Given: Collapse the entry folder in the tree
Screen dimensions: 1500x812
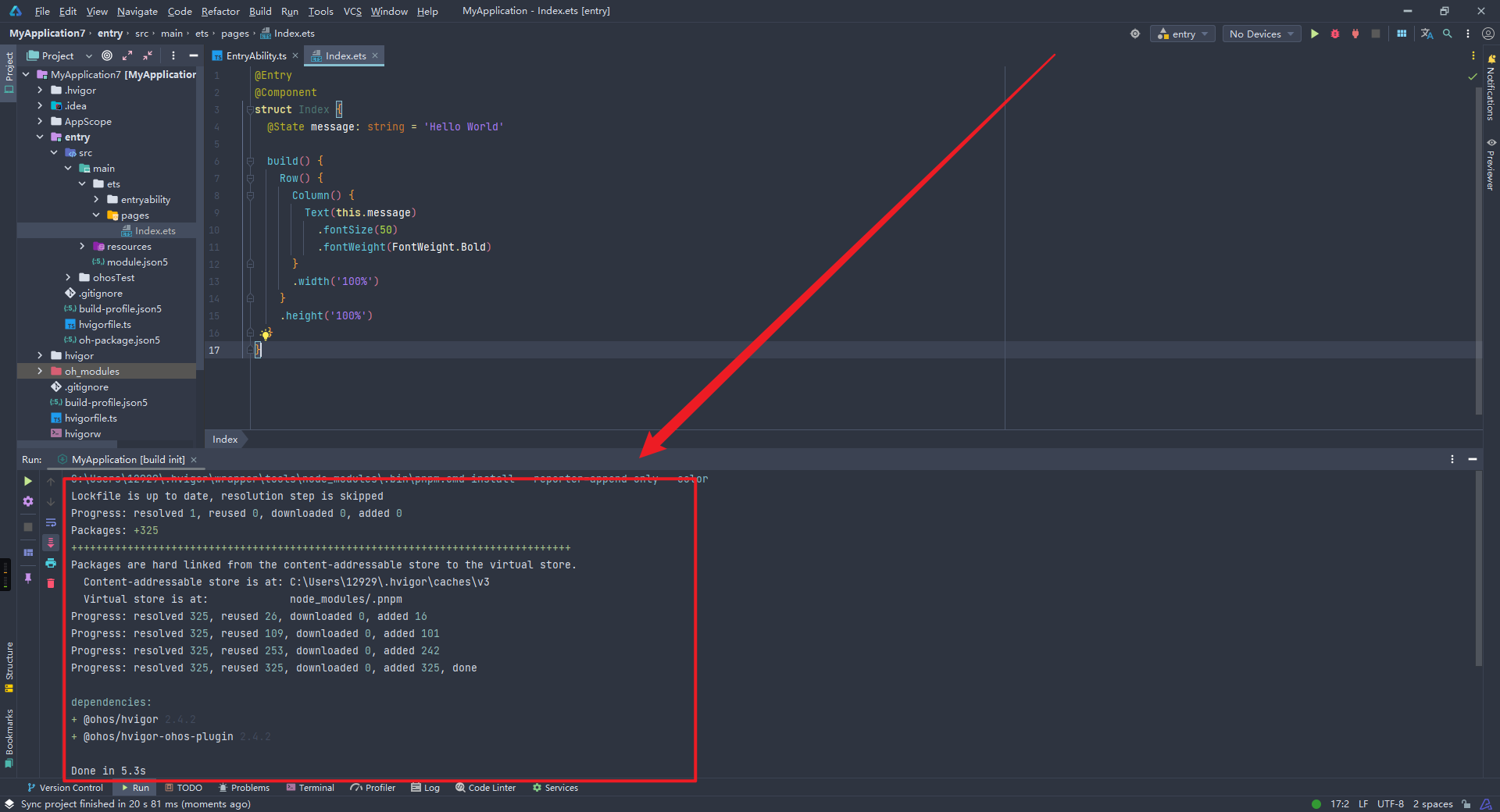Looking at the screenshot, I should (x=40, y=137).
